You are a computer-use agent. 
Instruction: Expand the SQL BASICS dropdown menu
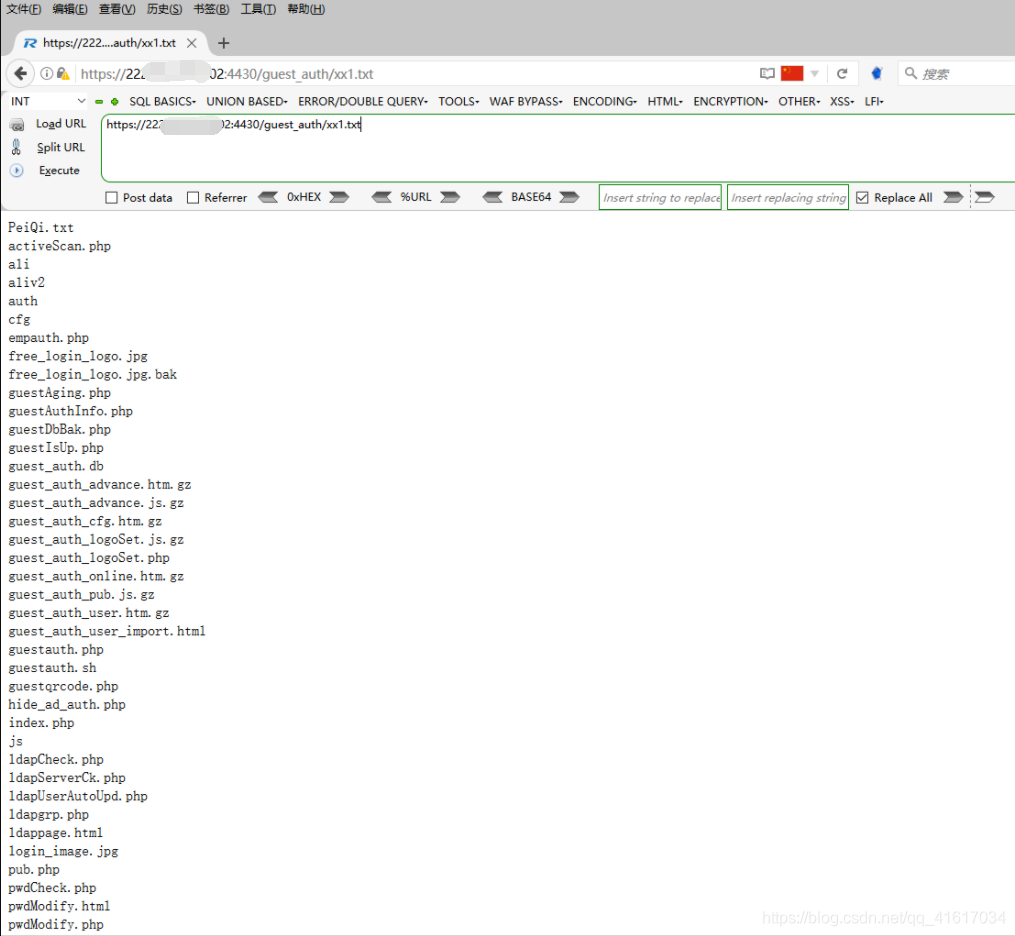pos(161,101)
